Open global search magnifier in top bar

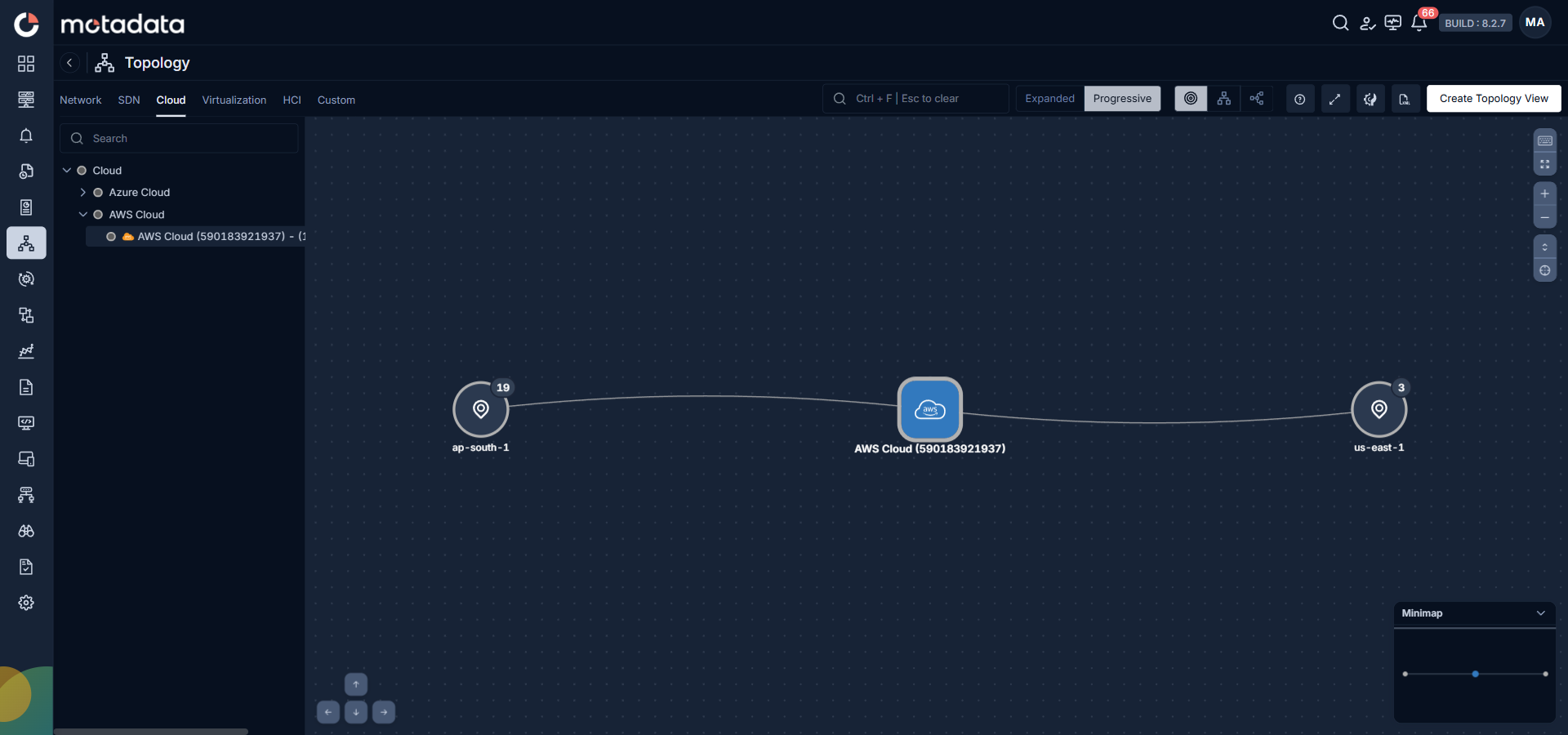pyautogui.click(x=1340, y=23)
